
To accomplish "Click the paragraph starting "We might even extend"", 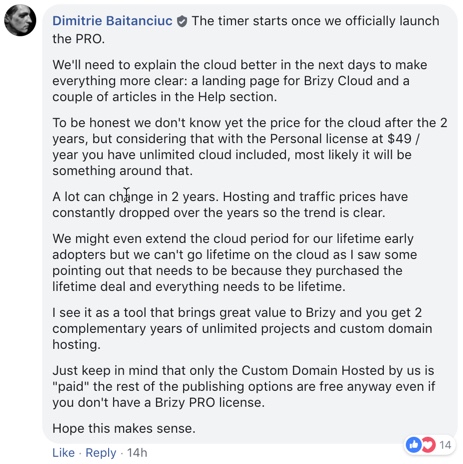I will click(235, 263).
